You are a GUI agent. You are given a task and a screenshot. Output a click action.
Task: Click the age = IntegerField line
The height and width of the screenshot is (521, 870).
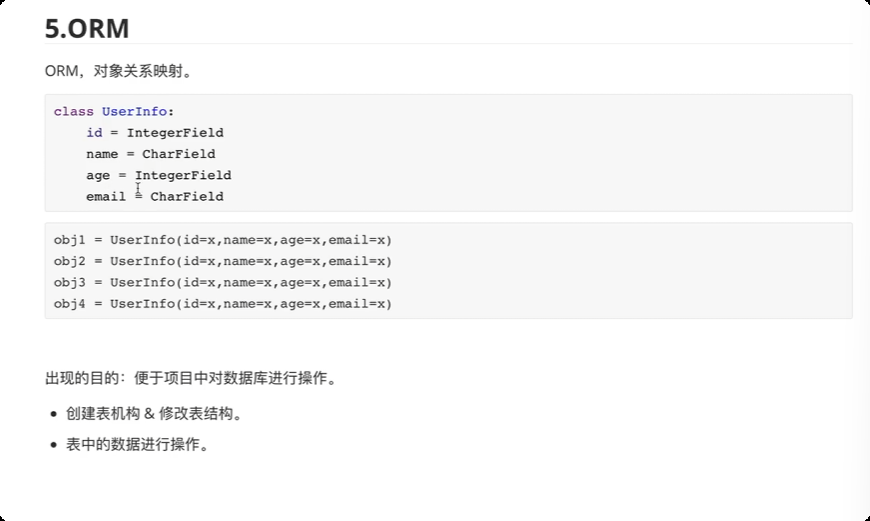(159, 175)
